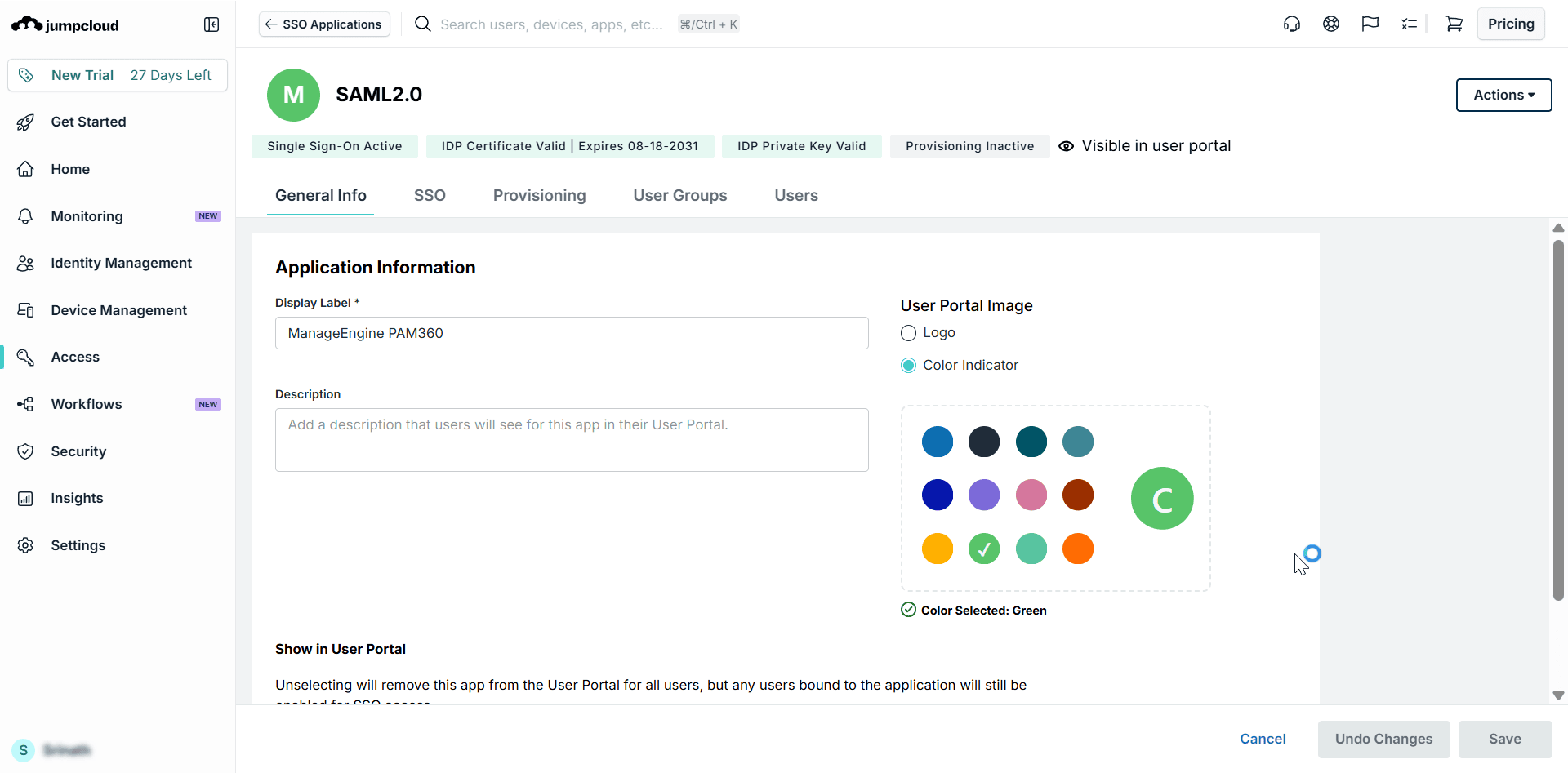Open the Users tab
The image size is (1568, 773).
796,196
